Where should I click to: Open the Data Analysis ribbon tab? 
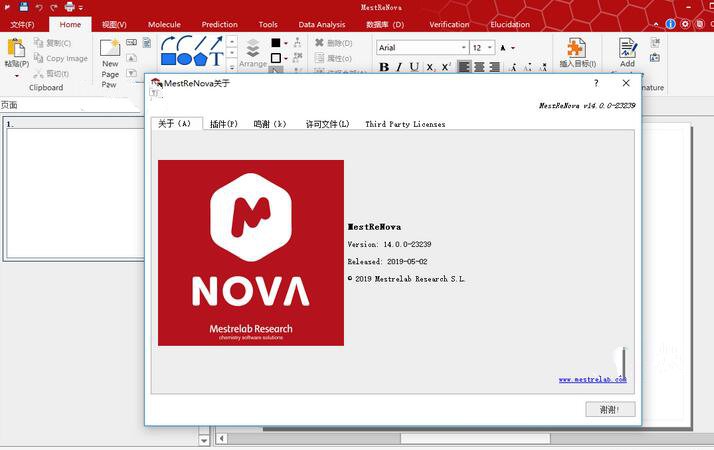321,25
